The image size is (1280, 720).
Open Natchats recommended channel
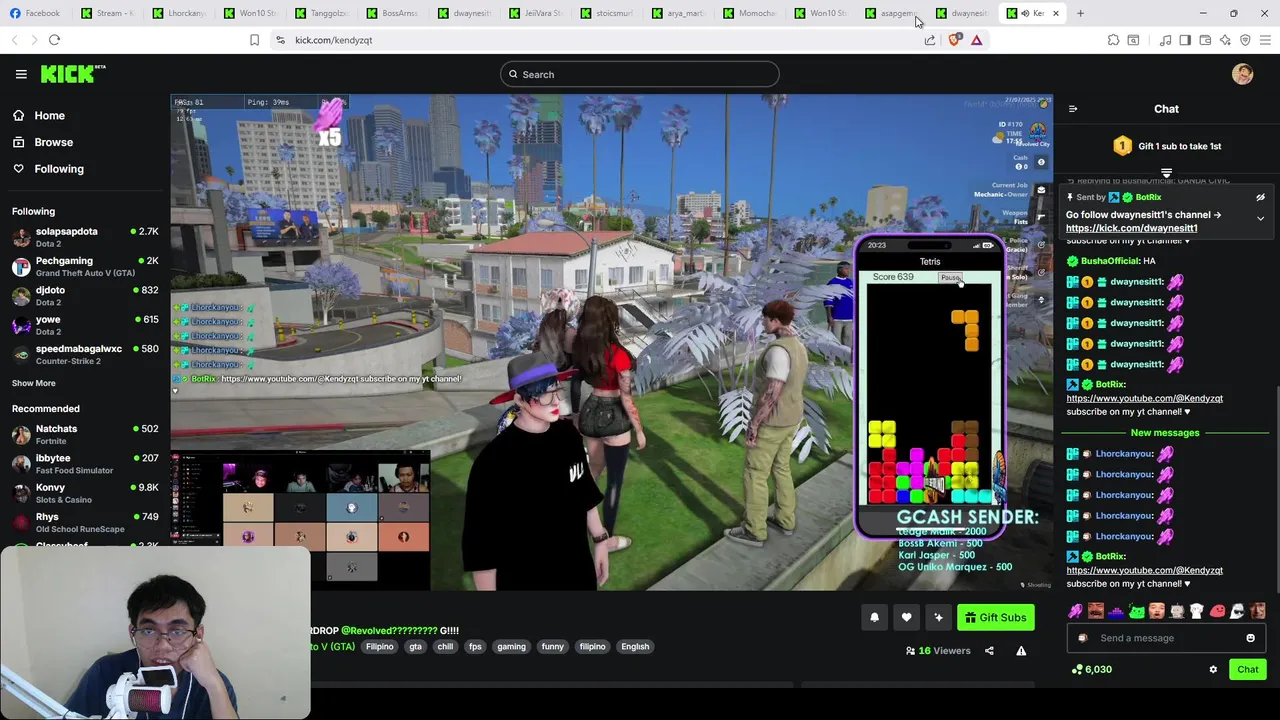(x=85, y=434)
